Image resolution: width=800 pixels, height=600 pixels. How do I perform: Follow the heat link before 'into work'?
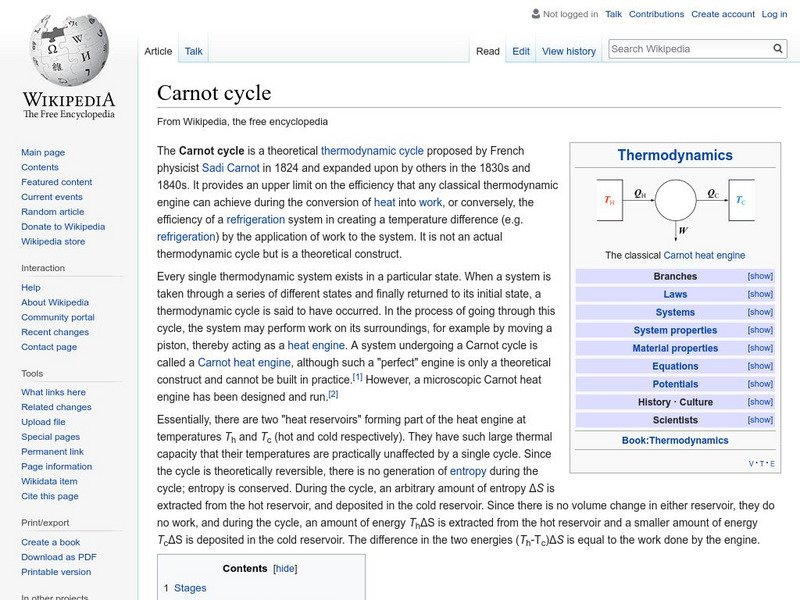(384, 202)
